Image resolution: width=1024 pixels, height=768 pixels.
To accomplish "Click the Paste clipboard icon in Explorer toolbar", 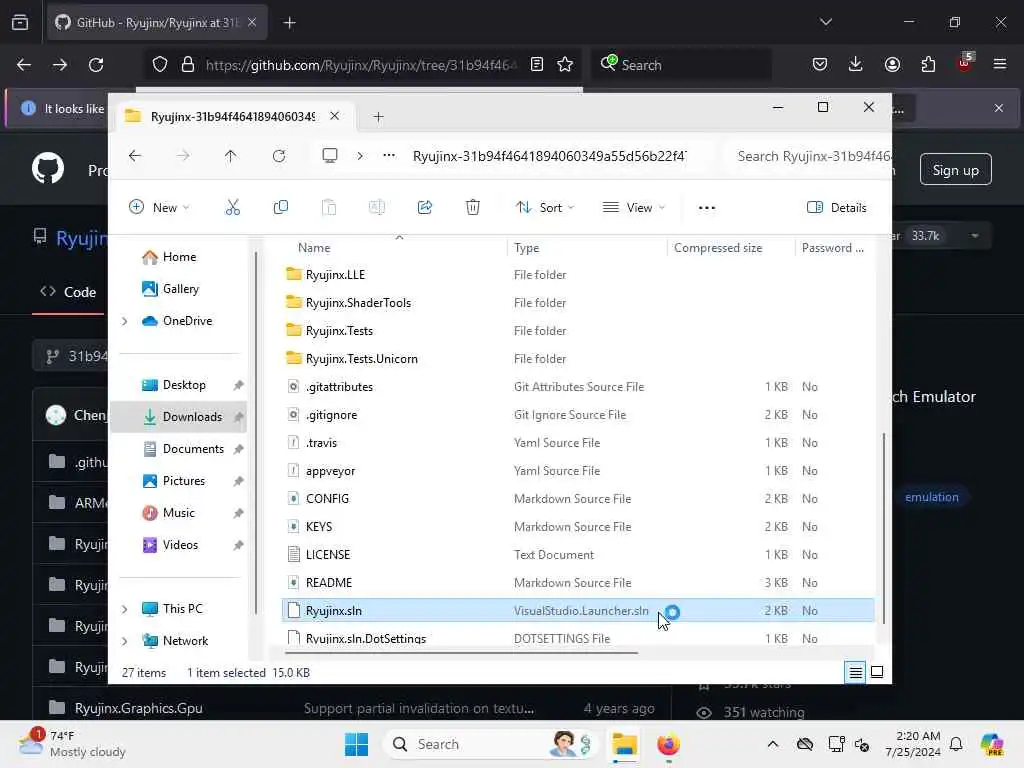I will 328,208.
